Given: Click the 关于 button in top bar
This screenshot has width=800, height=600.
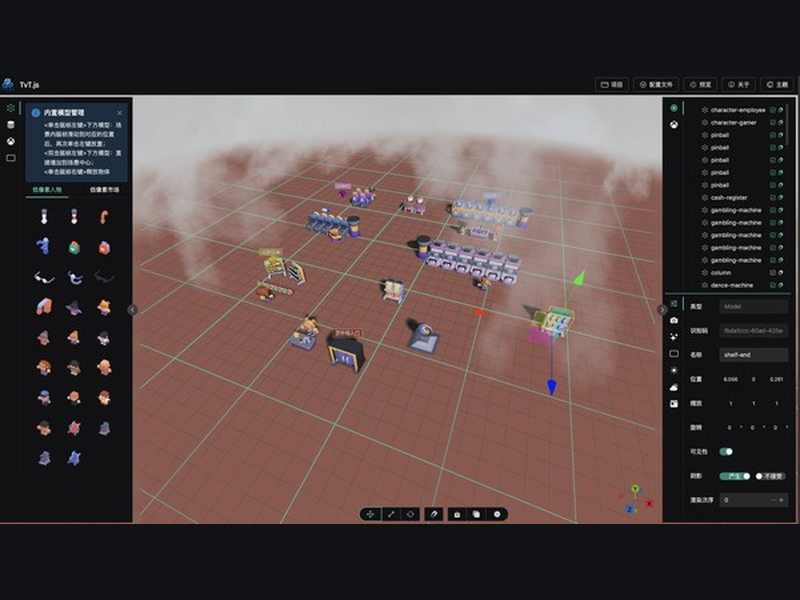Looking at the screenshot, I should click(738, 85).
